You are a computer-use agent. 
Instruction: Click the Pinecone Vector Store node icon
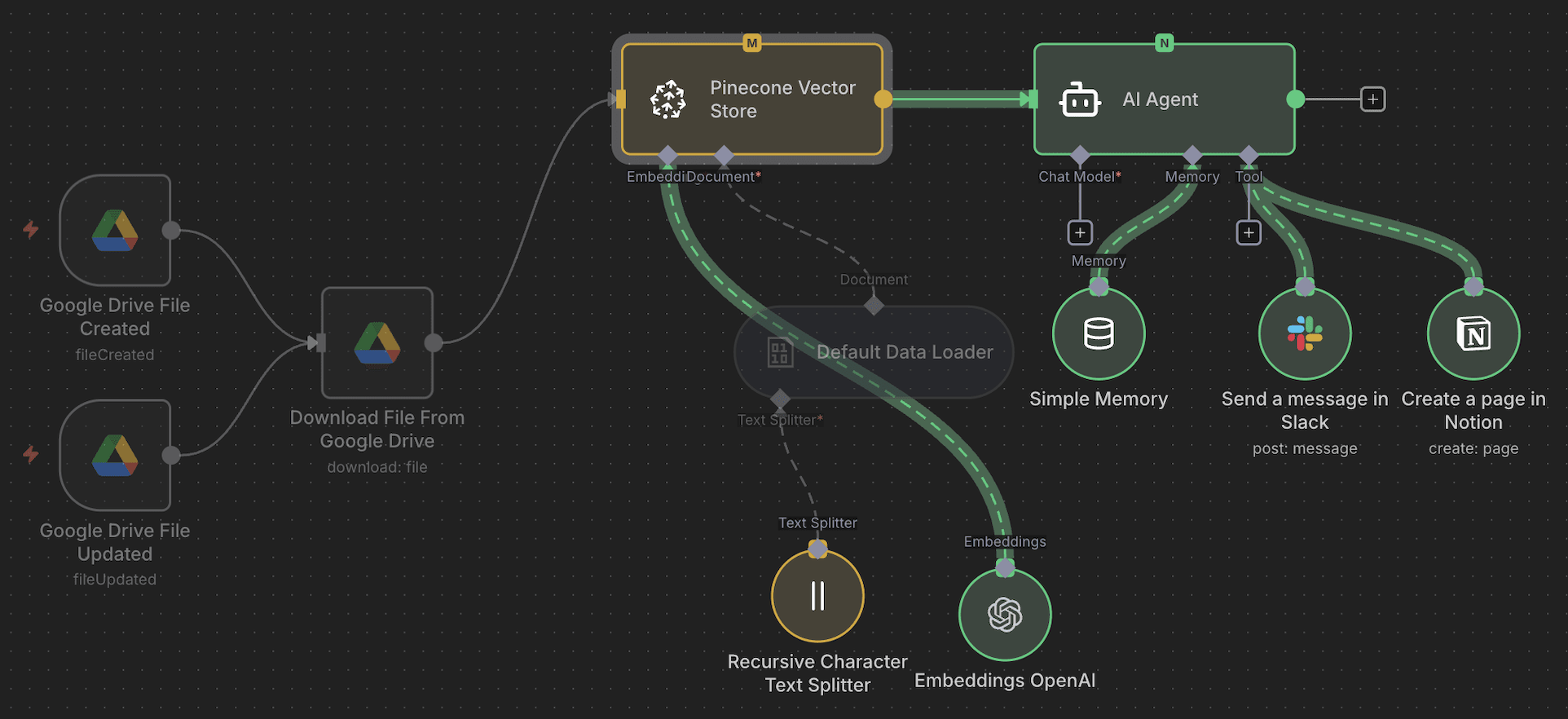pyautogui.click(x=668, y=99)
